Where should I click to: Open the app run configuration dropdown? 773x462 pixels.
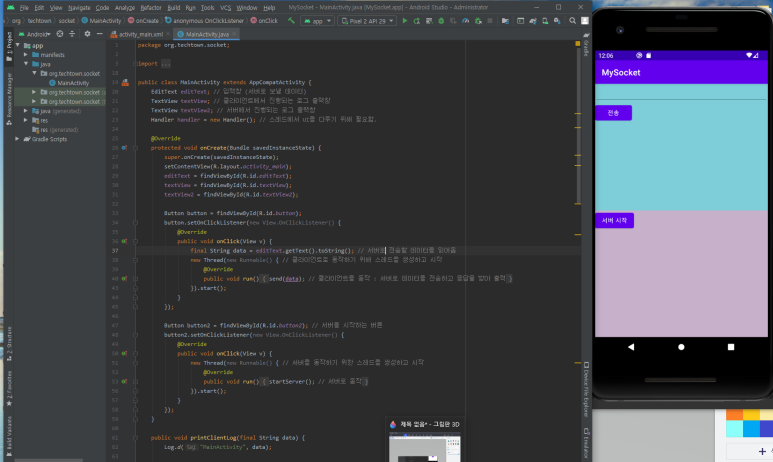coord(317,21)
